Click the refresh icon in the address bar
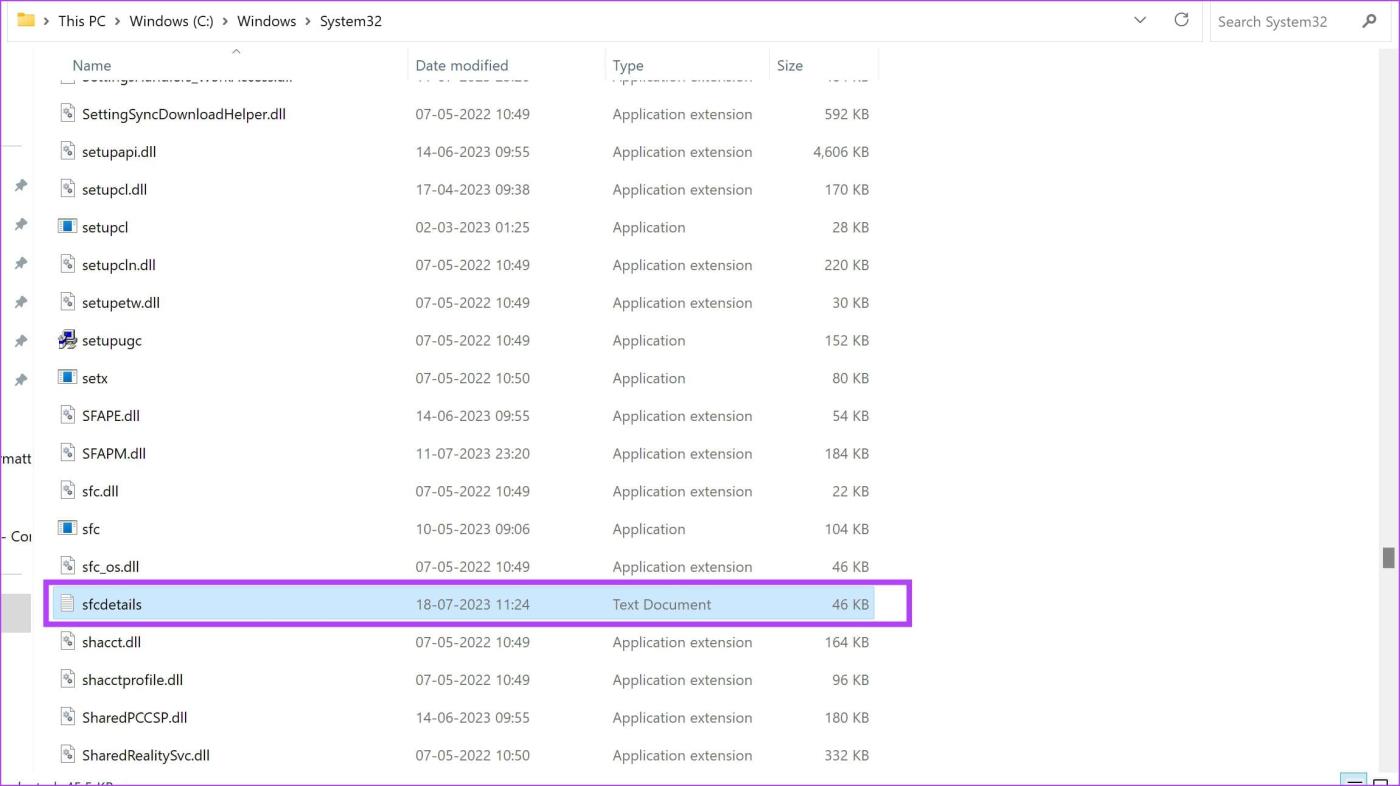Viewport: 1400px width, 786px height. [x=1181, y=20]
